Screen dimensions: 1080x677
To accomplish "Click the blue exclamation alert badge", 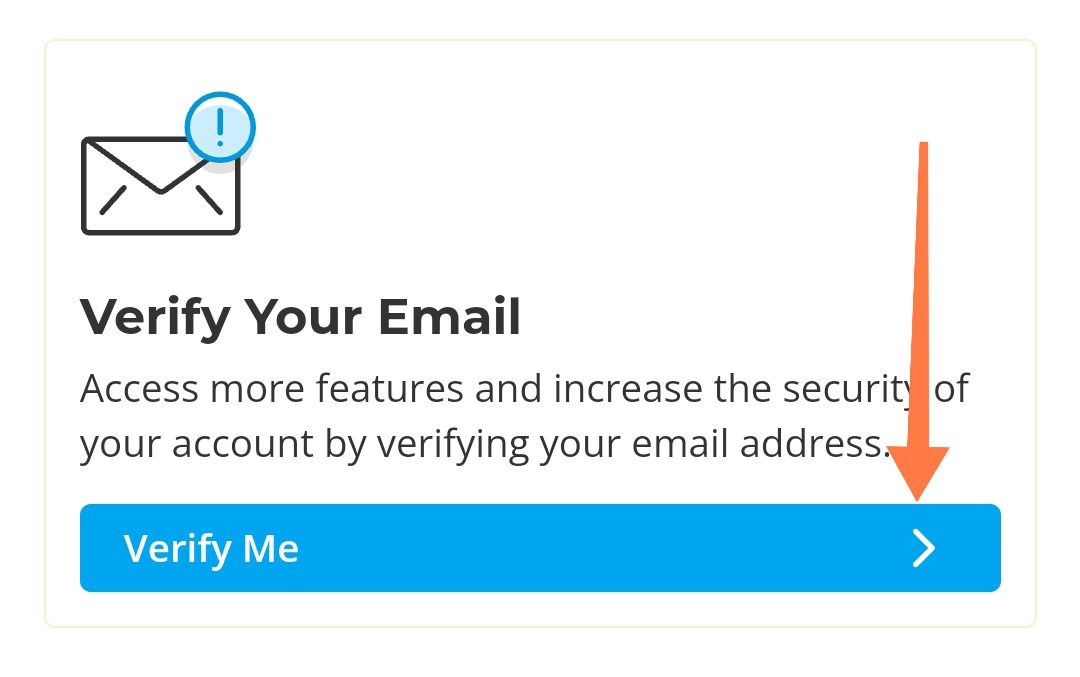I will coord(220,127).
